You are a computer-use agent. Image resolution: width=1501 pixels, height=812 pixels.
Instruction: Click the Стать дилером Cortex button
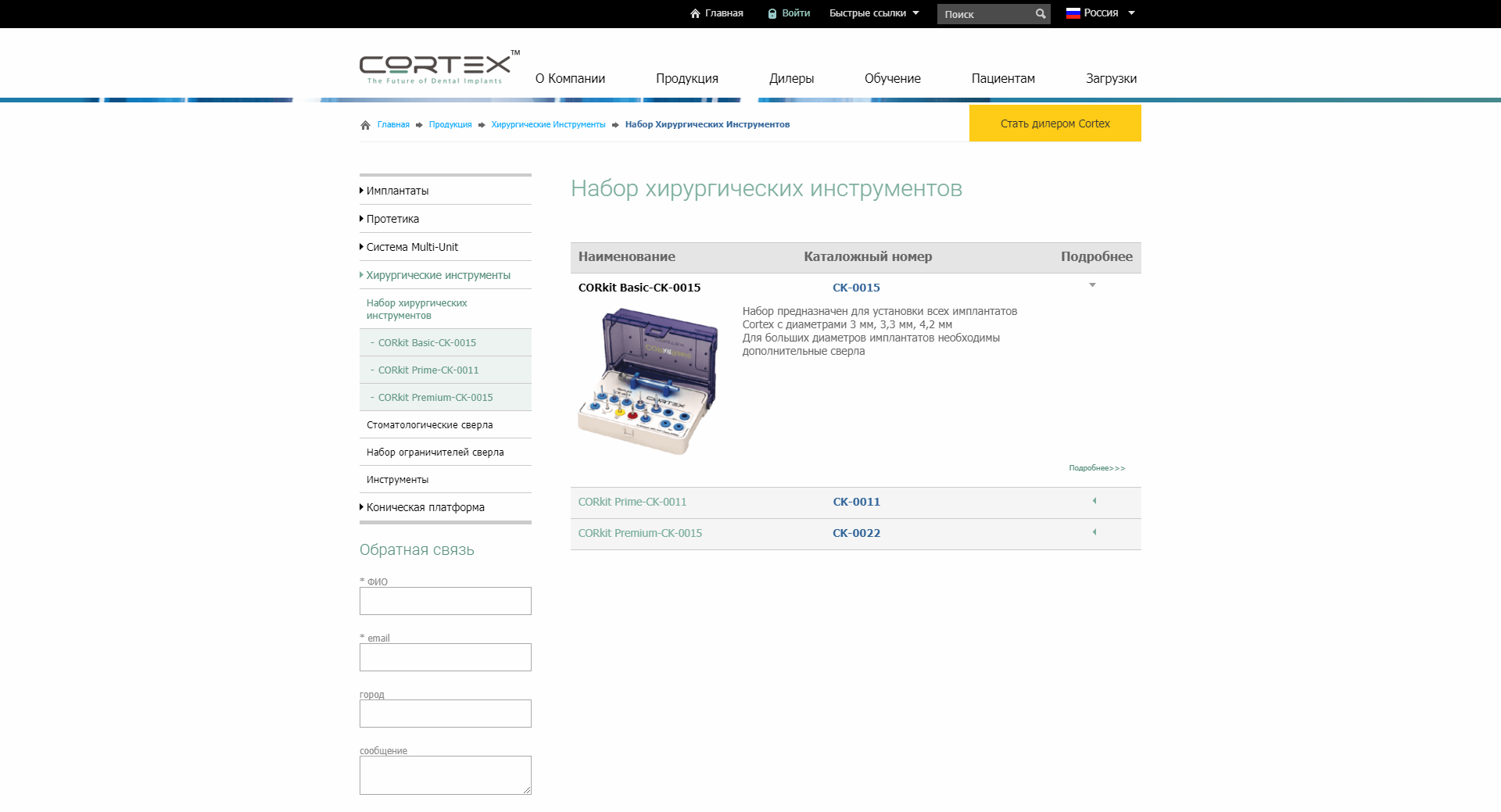[x=1055, y=123]
